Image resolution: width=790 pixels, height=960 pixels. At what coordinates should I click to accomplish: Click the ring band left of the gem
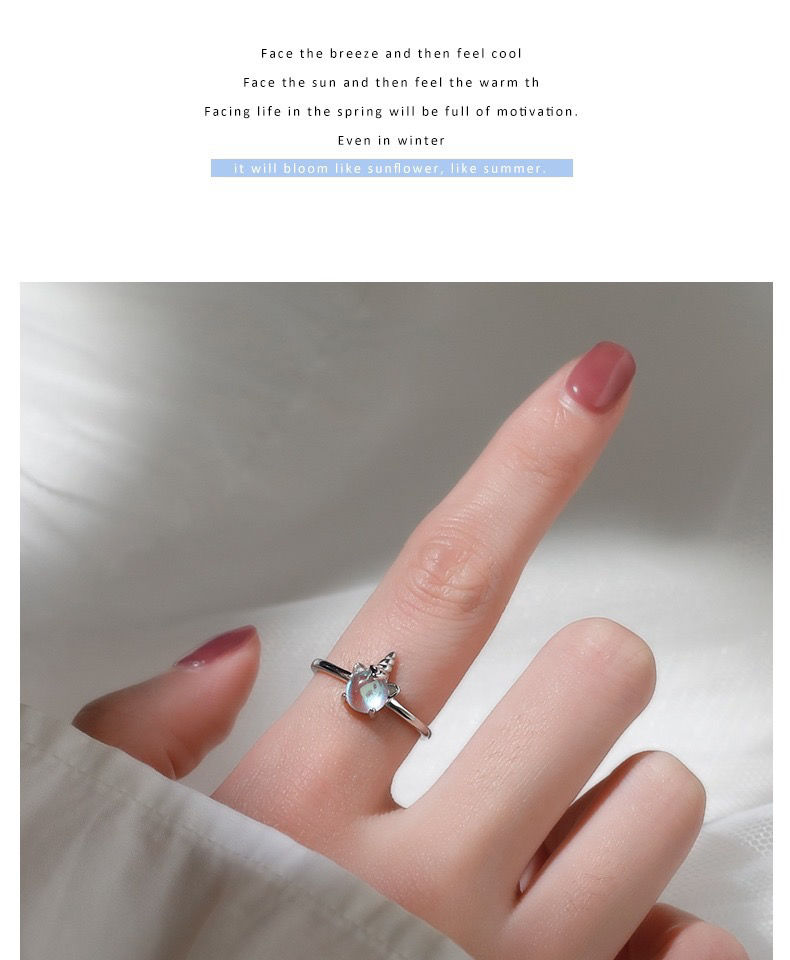[331, 668]
